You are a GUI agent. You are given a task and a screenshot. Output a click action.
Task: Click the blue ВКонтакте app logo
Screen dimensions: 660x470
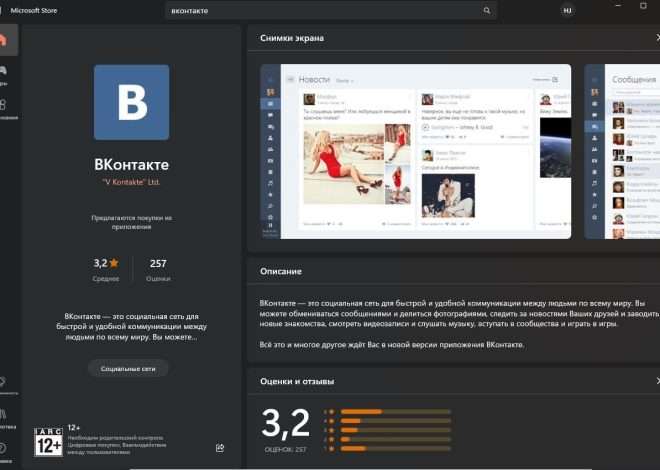[x=131, y=102]
